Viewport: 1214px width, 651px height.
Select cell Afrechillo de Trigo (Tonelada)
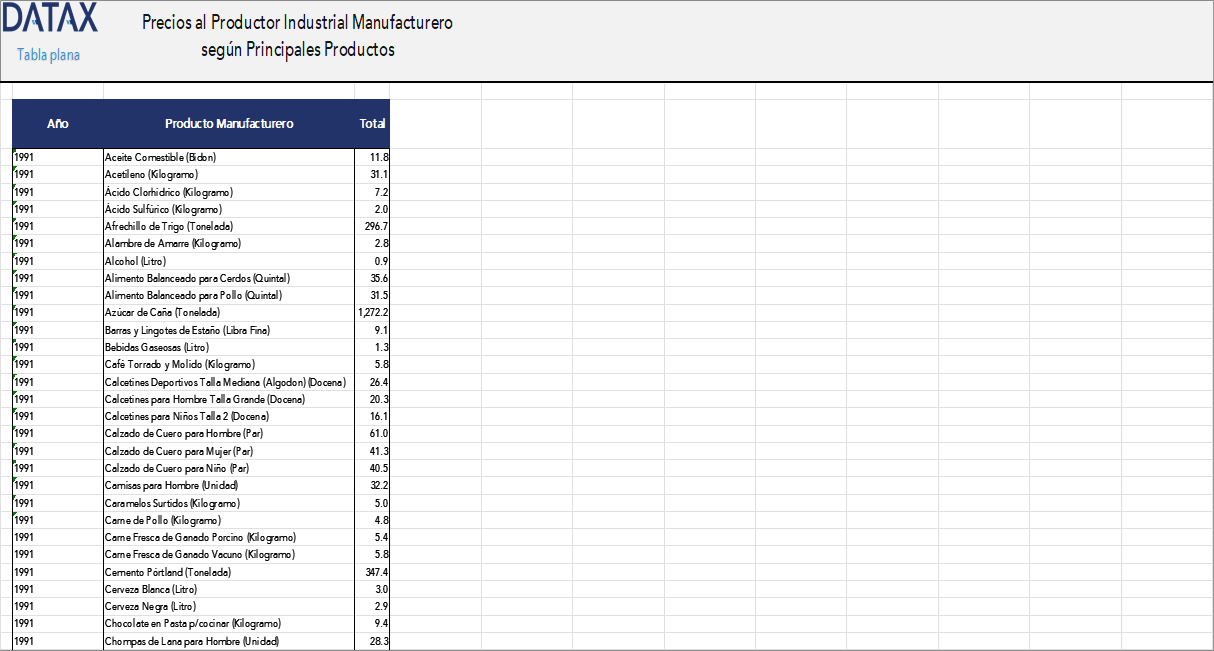point(229,226)
